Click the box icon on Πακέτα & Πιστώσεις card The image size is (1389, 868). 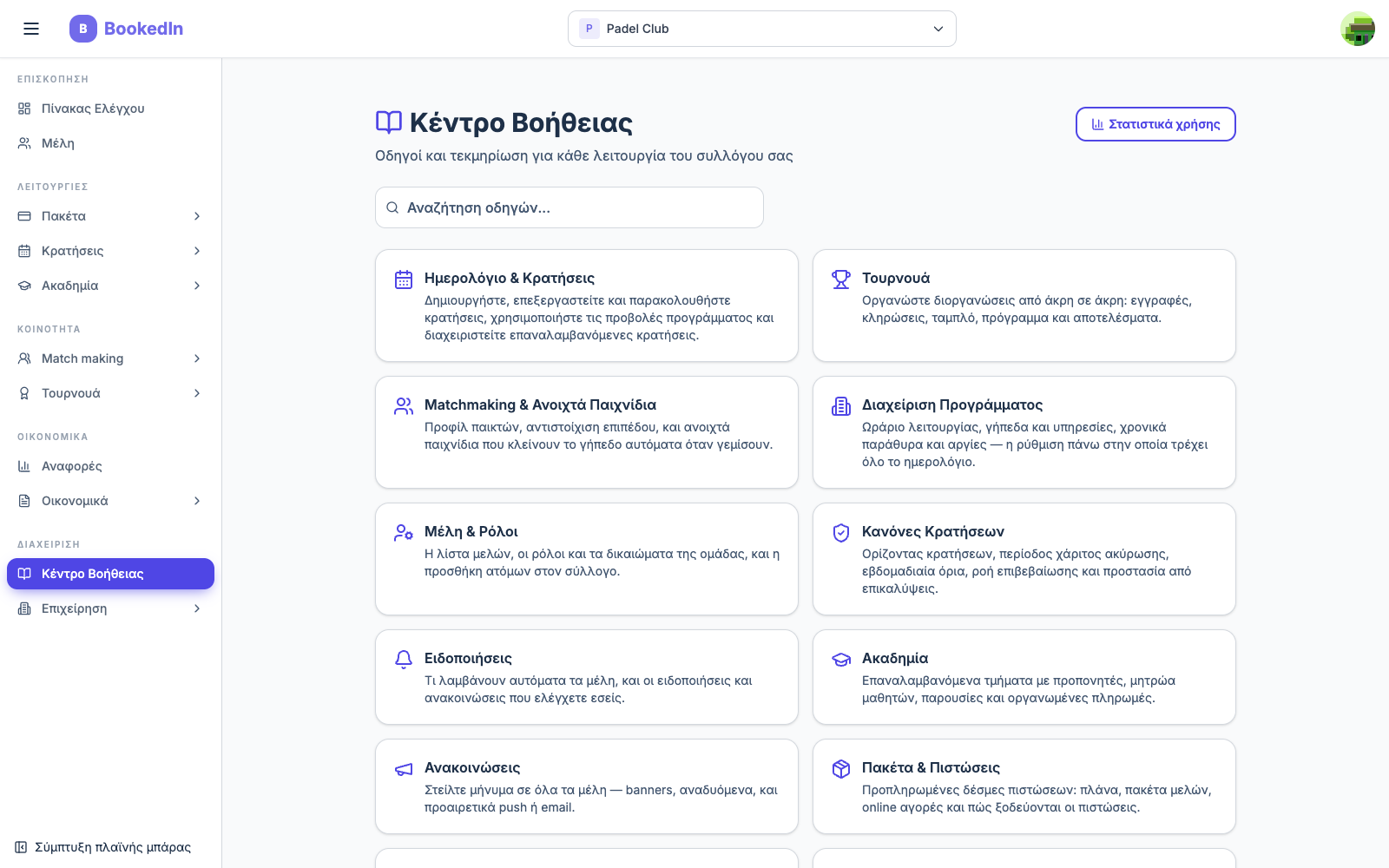coord(841,769)
